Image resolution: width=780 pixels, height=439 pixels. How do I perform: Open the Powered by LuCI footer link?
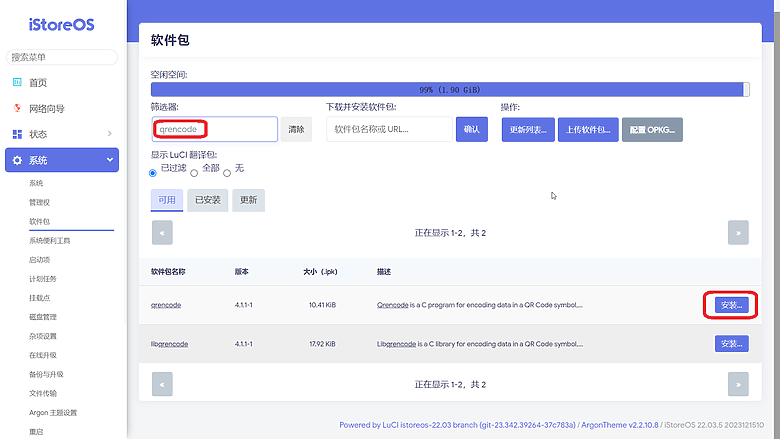[457, 425]
